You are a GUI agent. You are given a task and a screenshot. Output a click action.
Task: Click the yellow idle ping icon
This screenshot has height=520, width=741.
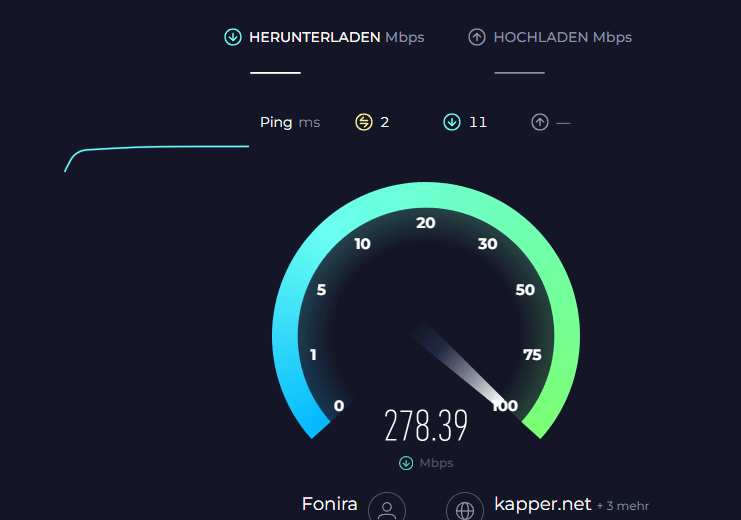tap(364, 122)
